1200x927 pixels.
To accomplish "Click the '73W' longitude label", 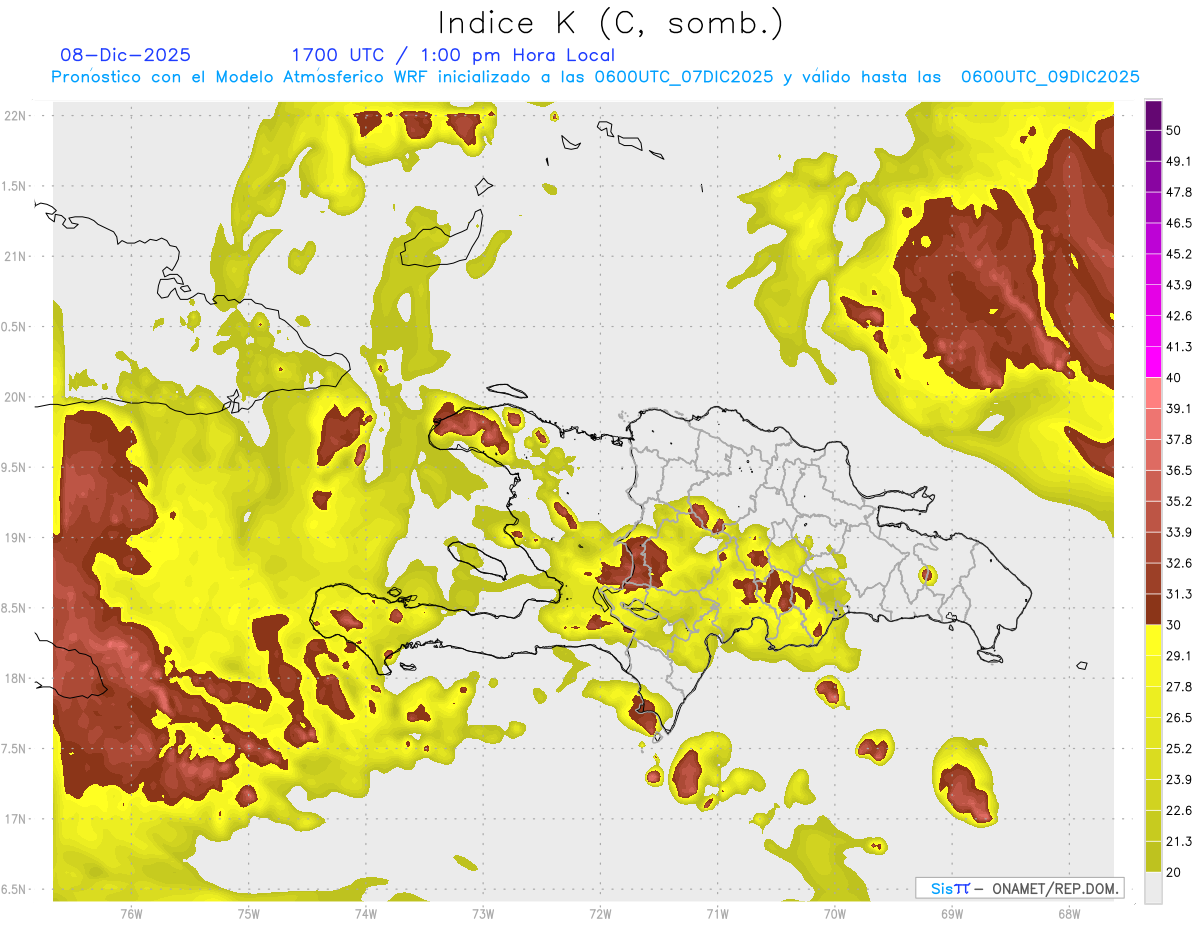I will (483, 914).
